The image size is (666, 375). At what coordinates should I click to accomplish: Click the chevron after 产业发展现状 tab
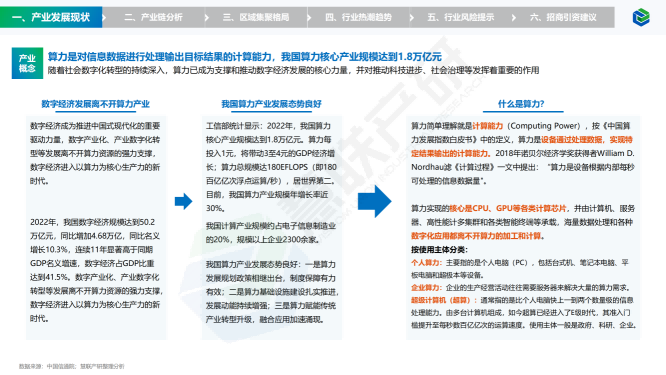pyautogui.click(x=104, y=18)
